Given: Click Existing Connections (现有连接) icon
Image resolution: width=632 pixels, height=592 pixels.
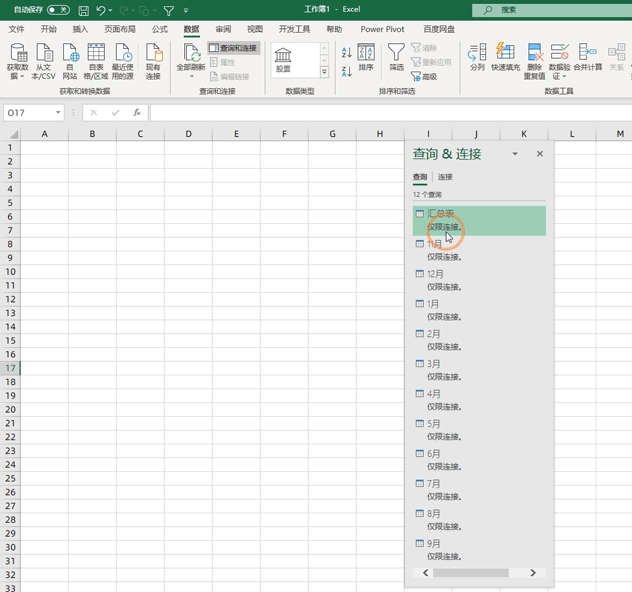Looking at the screenshot, I should click(x=153, y=61).
